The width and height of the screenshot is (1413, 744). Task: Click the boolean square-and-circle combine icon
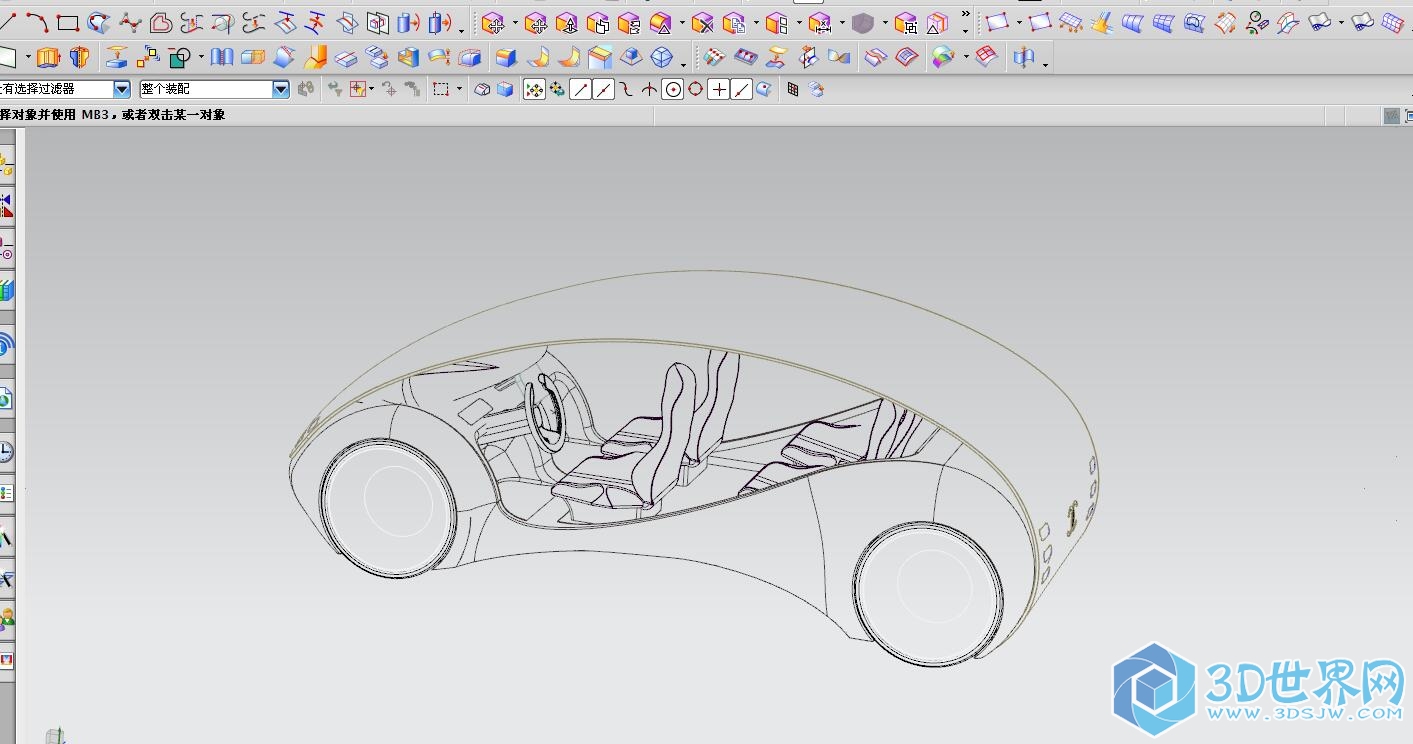pyautogui.click(x=181, y=57)
